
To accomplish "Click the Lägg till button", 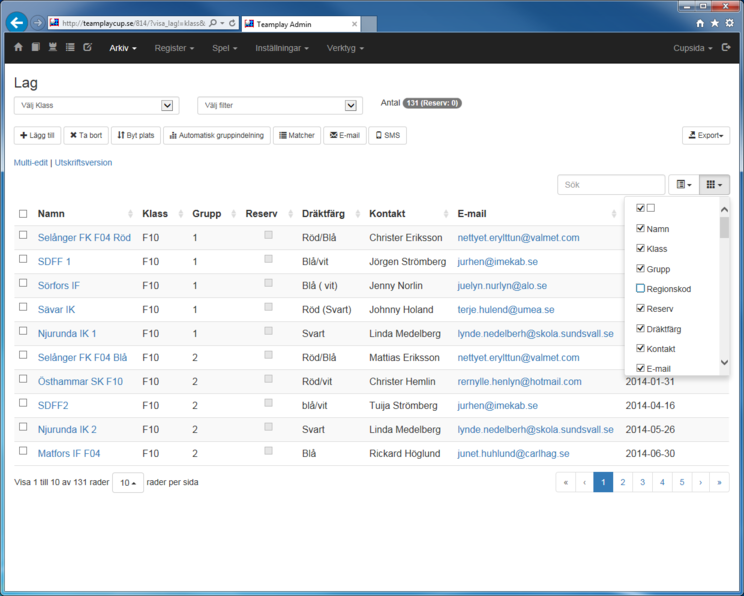I will tap(38, 136).
